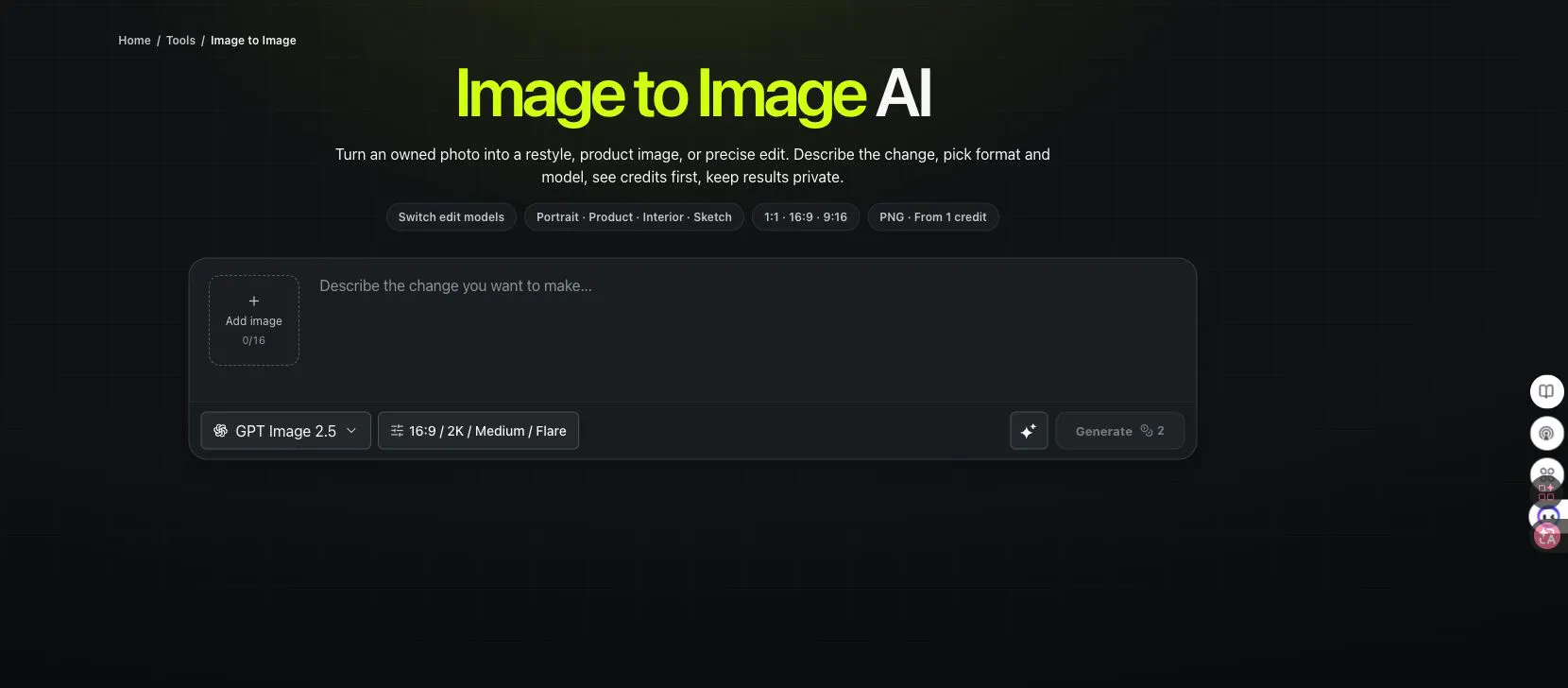The image size is (1568, 688).
Task: Click the 1:1 · 16:9 · 9:16 chip
Action: pos(806,217)
